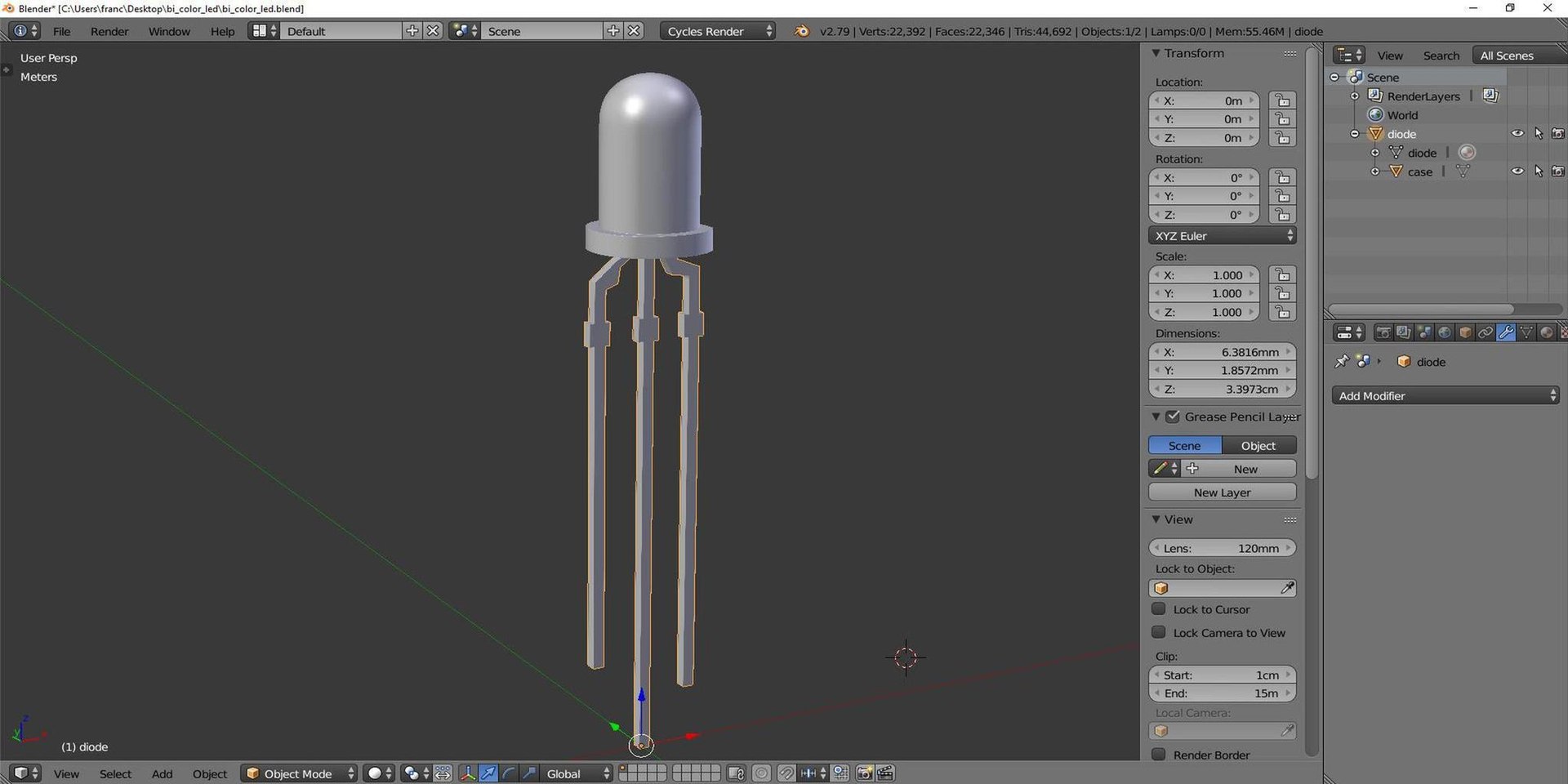Screen dimensions: 1568x784
Task: Open the Object Mode selector dropdown
Action: point(299,773)
